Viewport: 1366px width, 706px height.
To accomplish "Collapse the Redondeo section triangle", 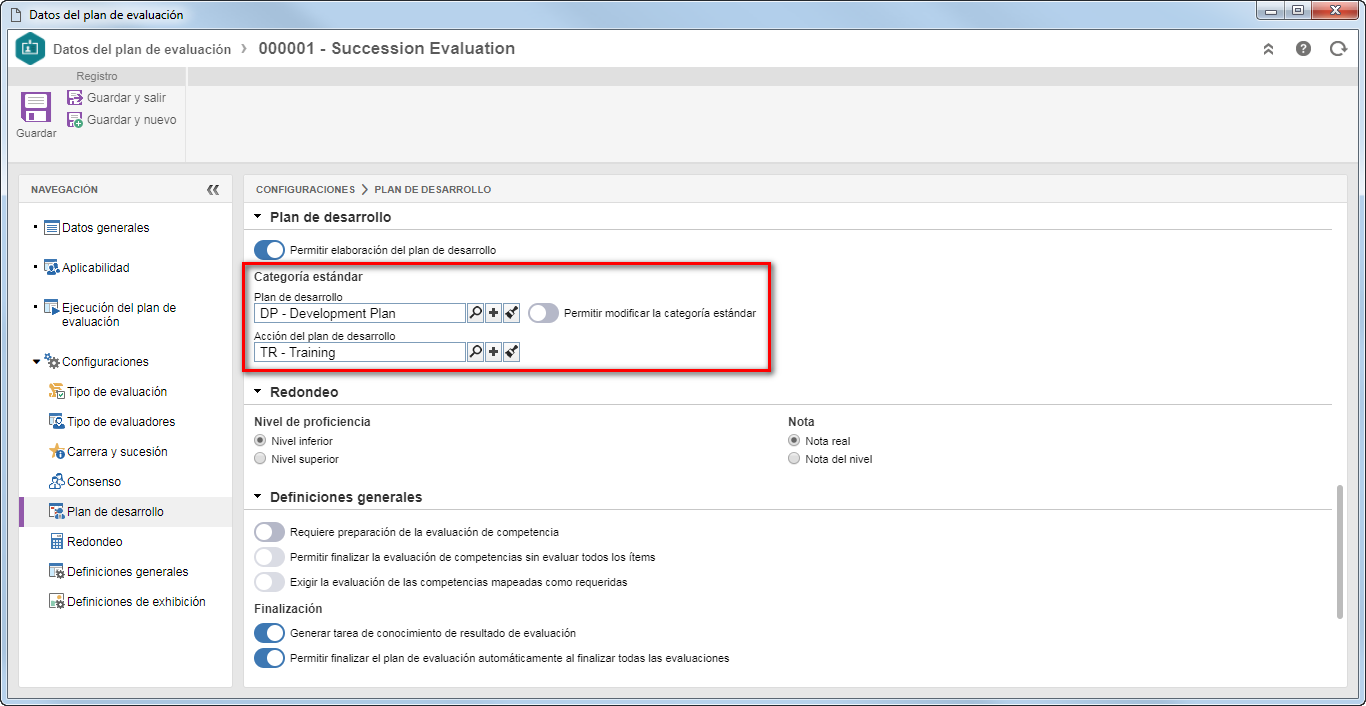I will pyautogui.click(x=258, y=392).
